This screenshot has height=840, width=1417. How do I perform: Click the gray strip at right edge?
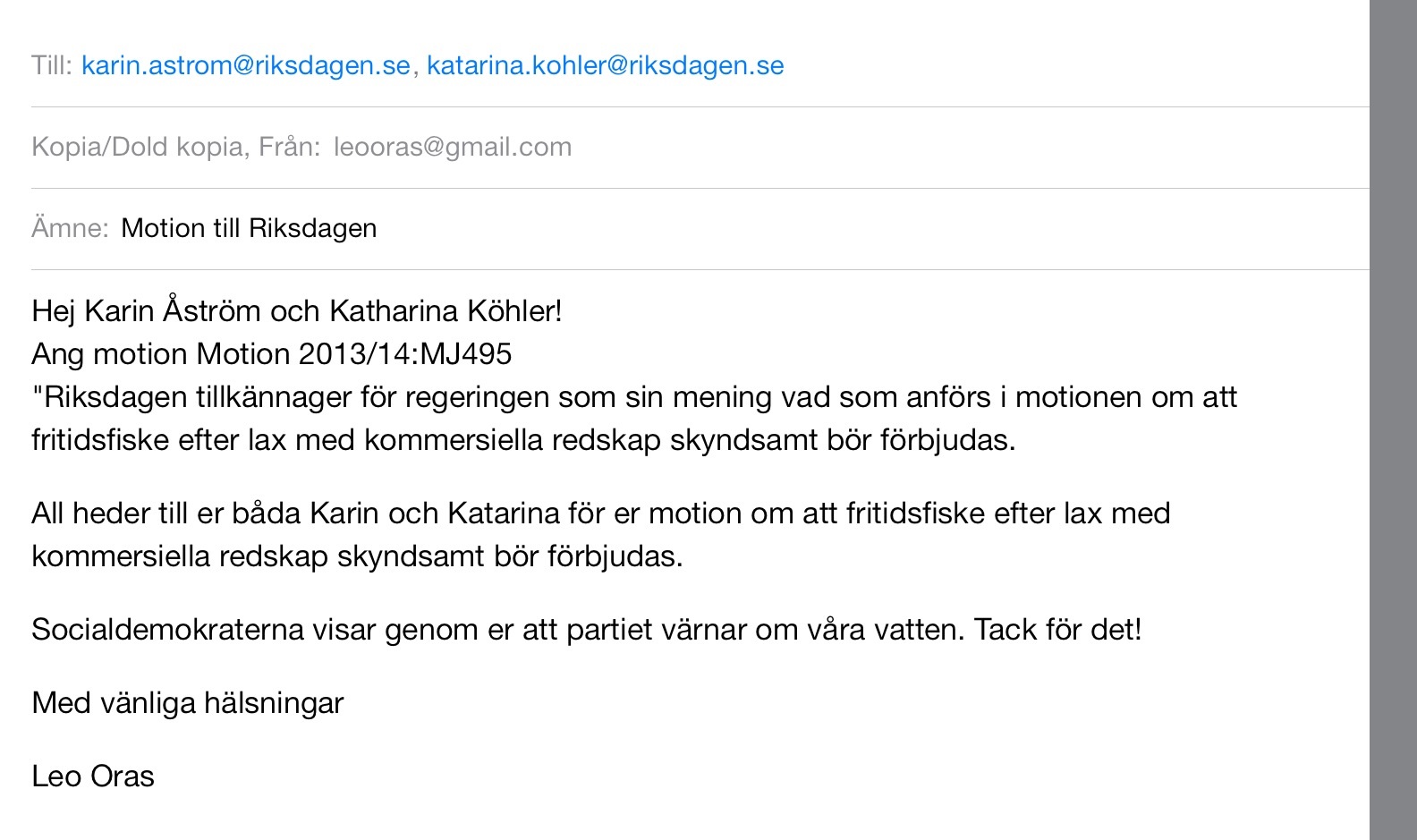(x=1393, y=420)
